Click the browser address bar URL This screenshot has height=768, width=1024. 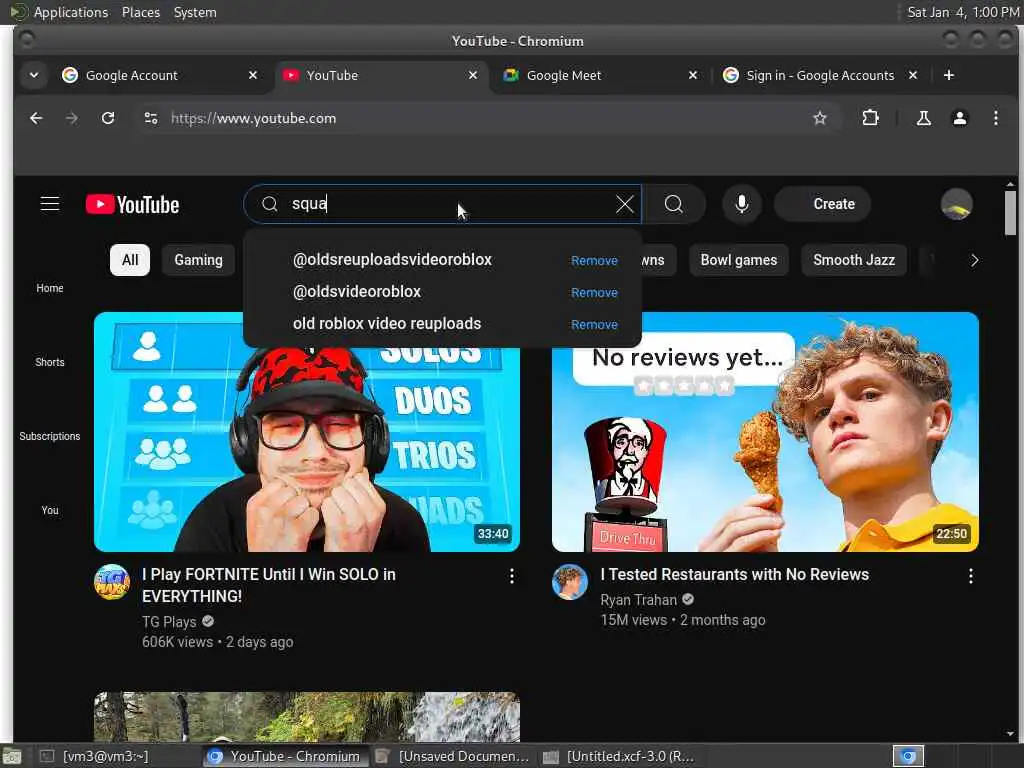click(253, 118)
